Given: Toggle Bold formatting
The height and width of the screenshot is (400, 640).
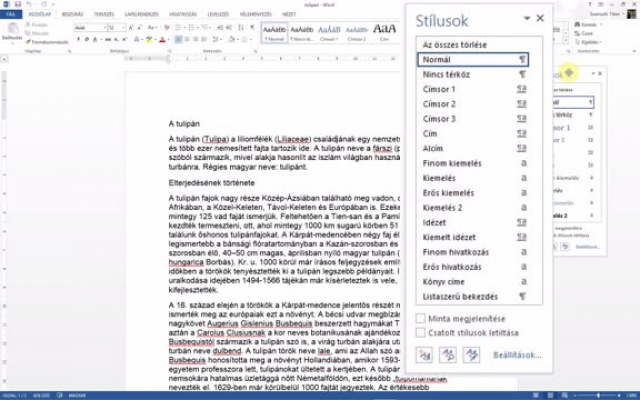Looking at the screenshot, I should point(78,40).
